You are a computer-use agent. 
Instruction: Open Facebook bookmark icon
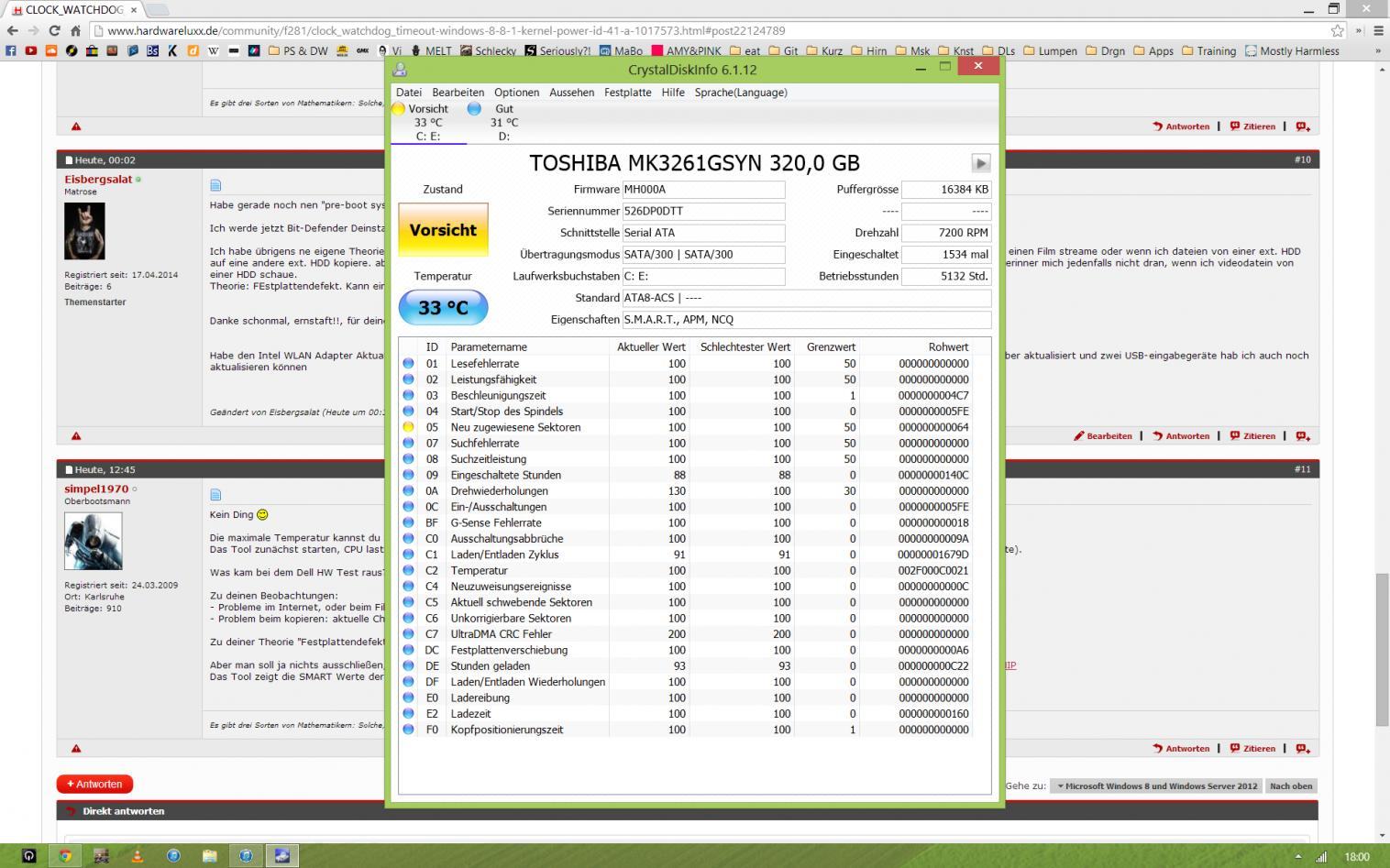(11, 50)
